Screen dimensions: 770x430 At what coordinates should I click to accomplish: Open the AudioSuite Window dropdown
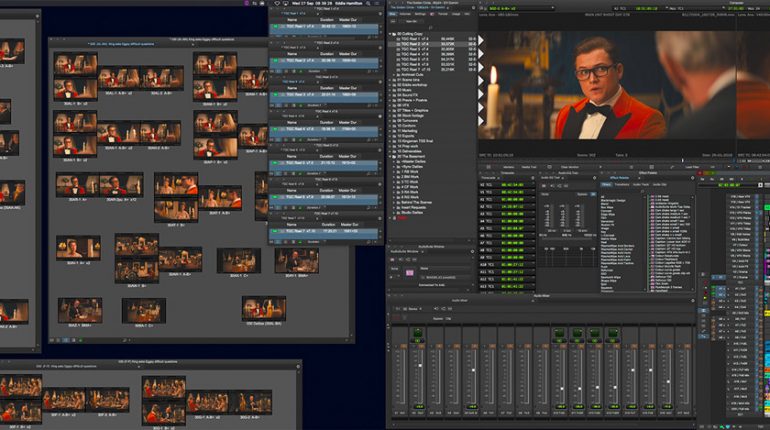coord(423,252)
